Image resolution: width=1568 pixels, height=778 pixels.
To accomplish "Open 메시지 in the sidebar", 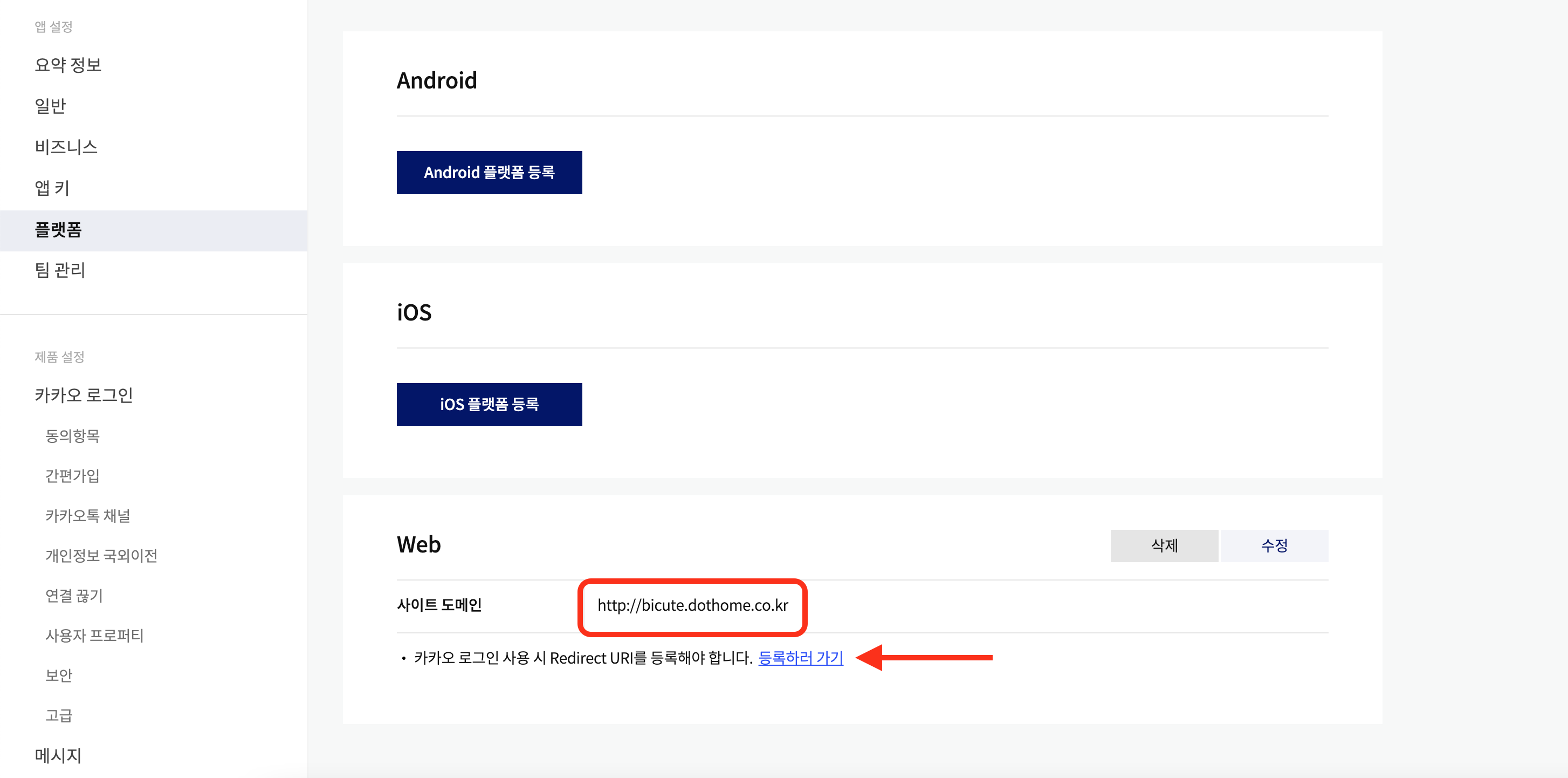I will 58,755.
